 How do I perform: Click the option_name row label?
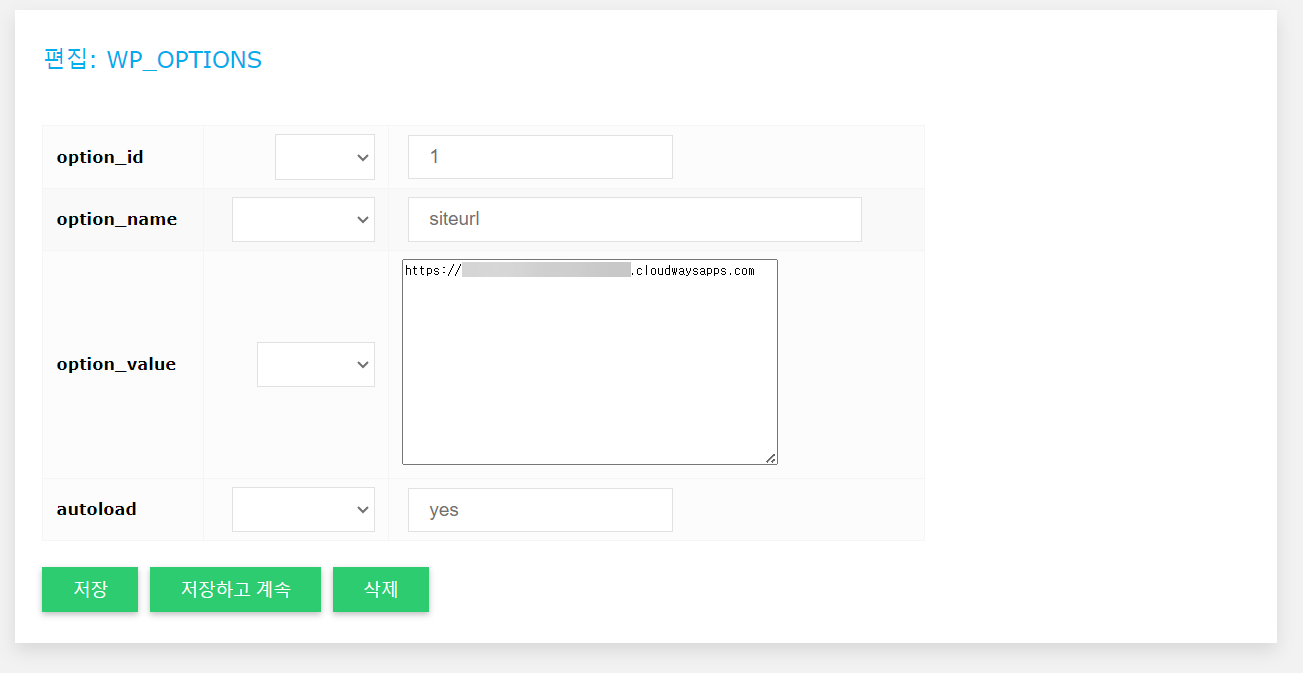click(117, 220)
